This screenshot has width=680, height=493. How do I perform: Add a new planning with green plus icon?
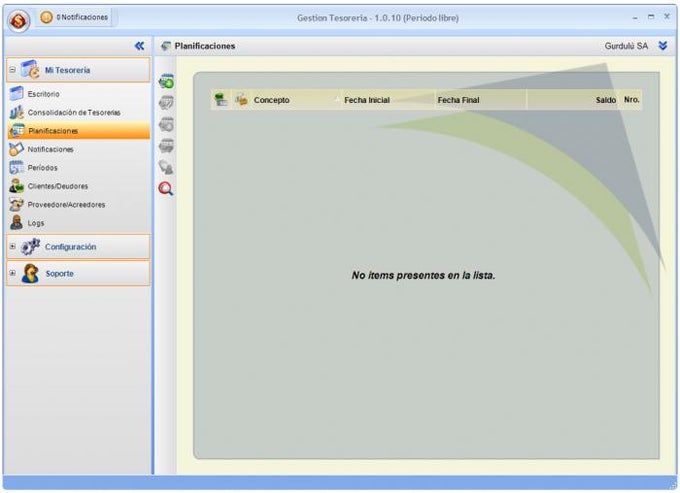click(x=166, y=81)
